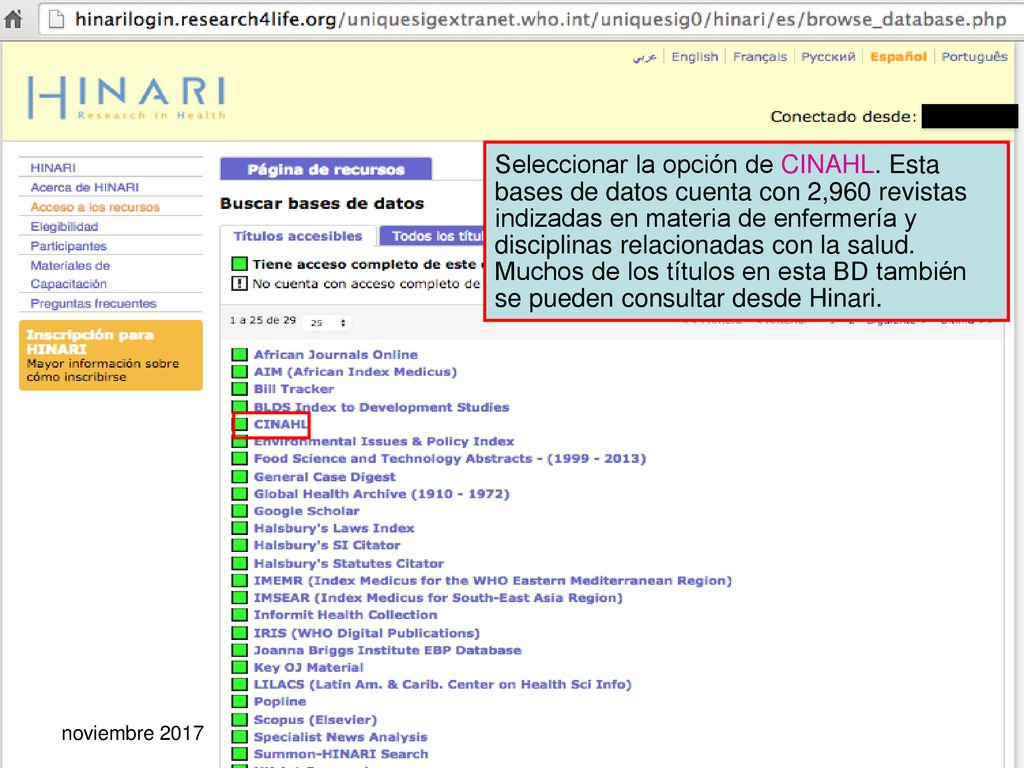Click green access square beside African Journals Online
Image resolution: width=1024 pixels, height=768 pixels.
pyautogui.click(x=240, y=355)
